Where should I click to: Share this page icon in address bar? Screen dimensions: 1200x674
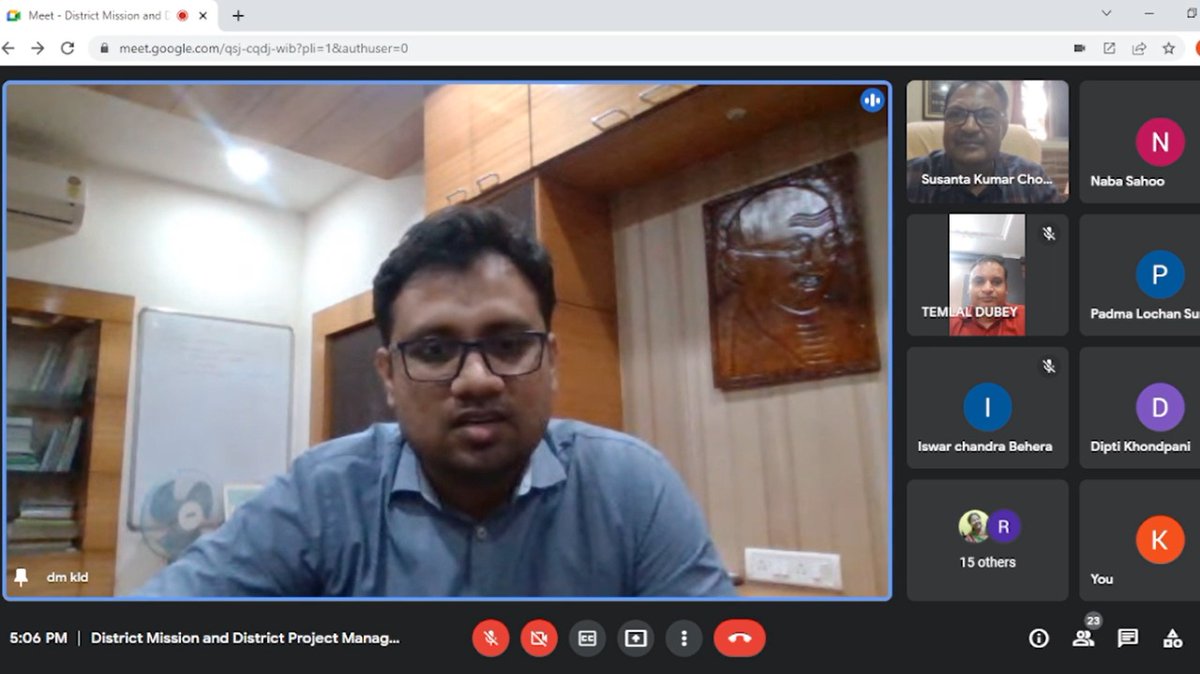[x=1139, y=48]
